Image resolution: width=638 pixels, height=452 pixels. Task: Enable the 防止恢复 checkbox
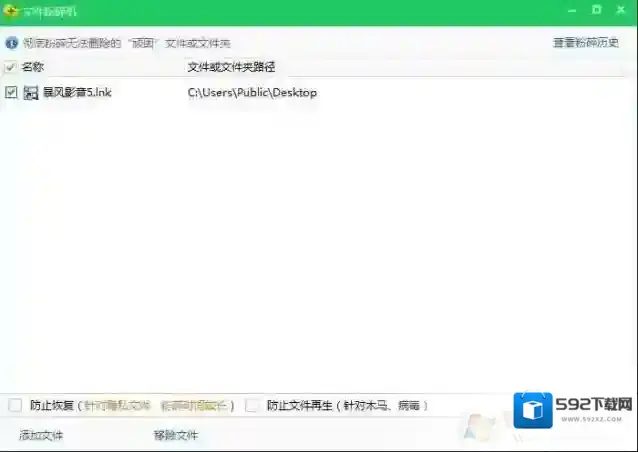pos(15,405)
